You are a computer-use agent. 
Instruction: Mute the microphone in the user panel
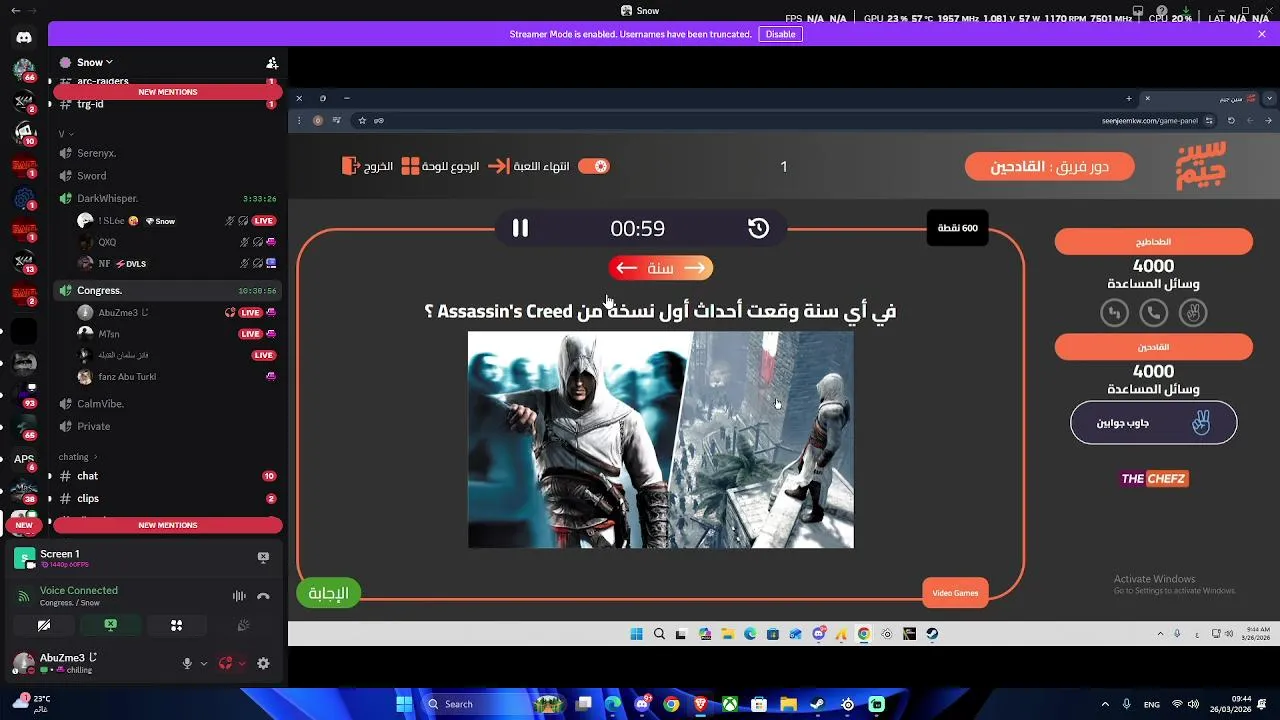pyautogui.click(x=187, y=663)
